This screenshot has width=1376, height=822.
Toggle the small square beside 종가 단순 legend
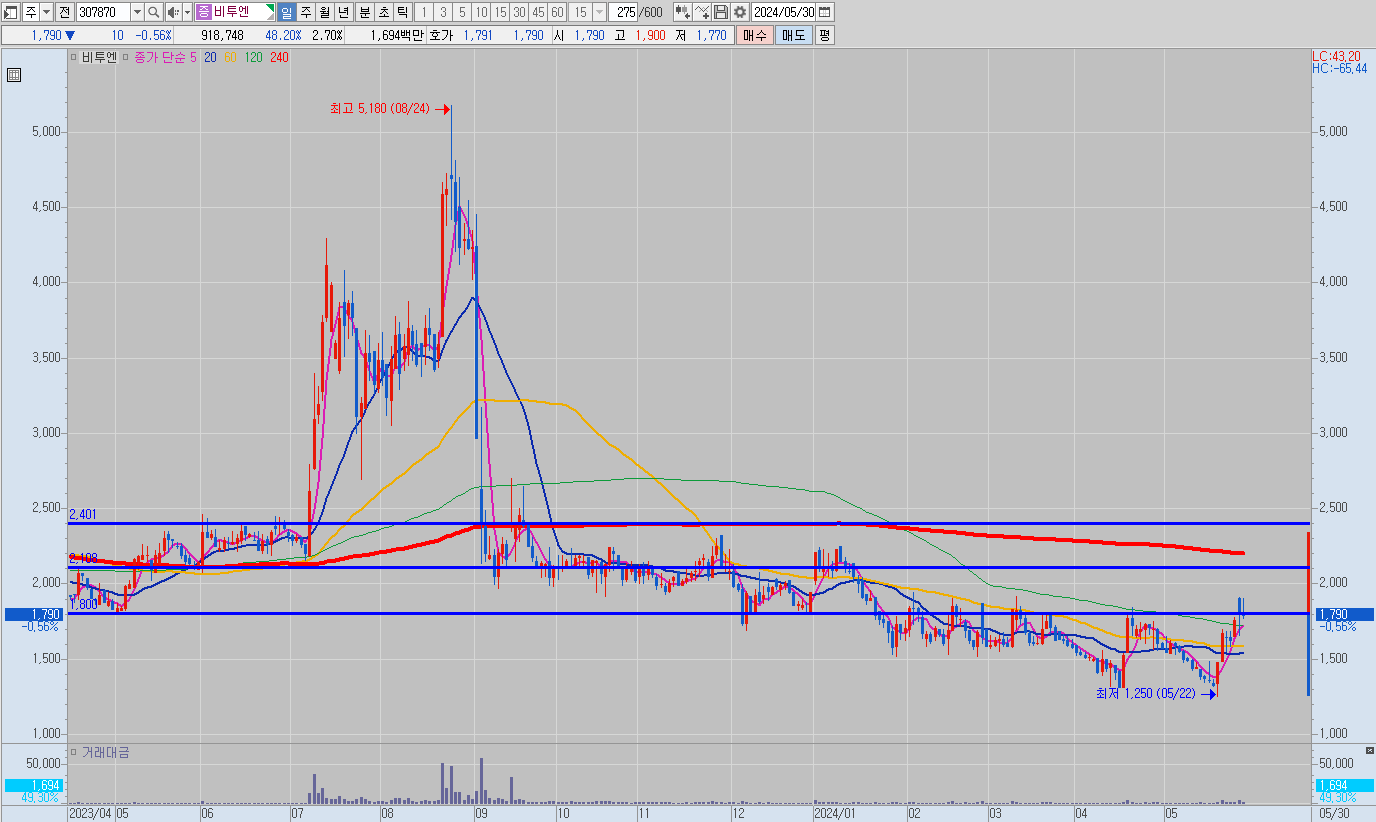(126, 57)
